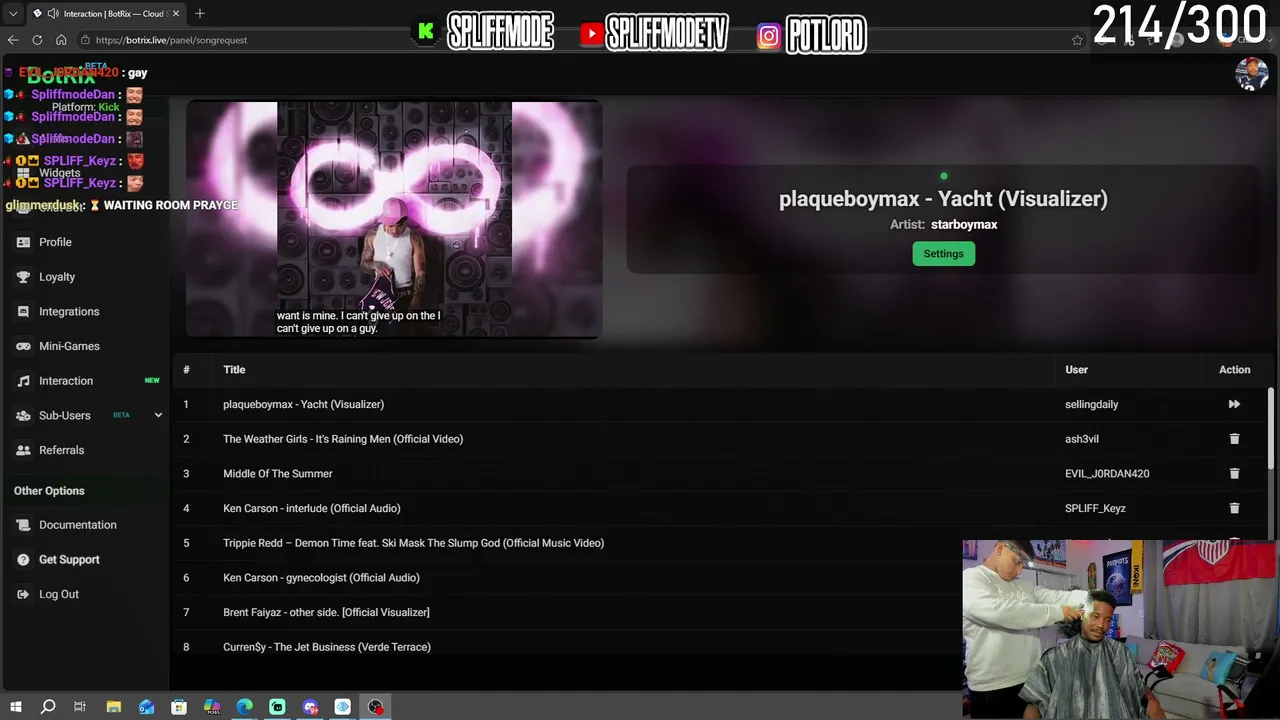Mute the BotRix tab audio
The image size is (1280, 720).
click(x=51, y=14)
